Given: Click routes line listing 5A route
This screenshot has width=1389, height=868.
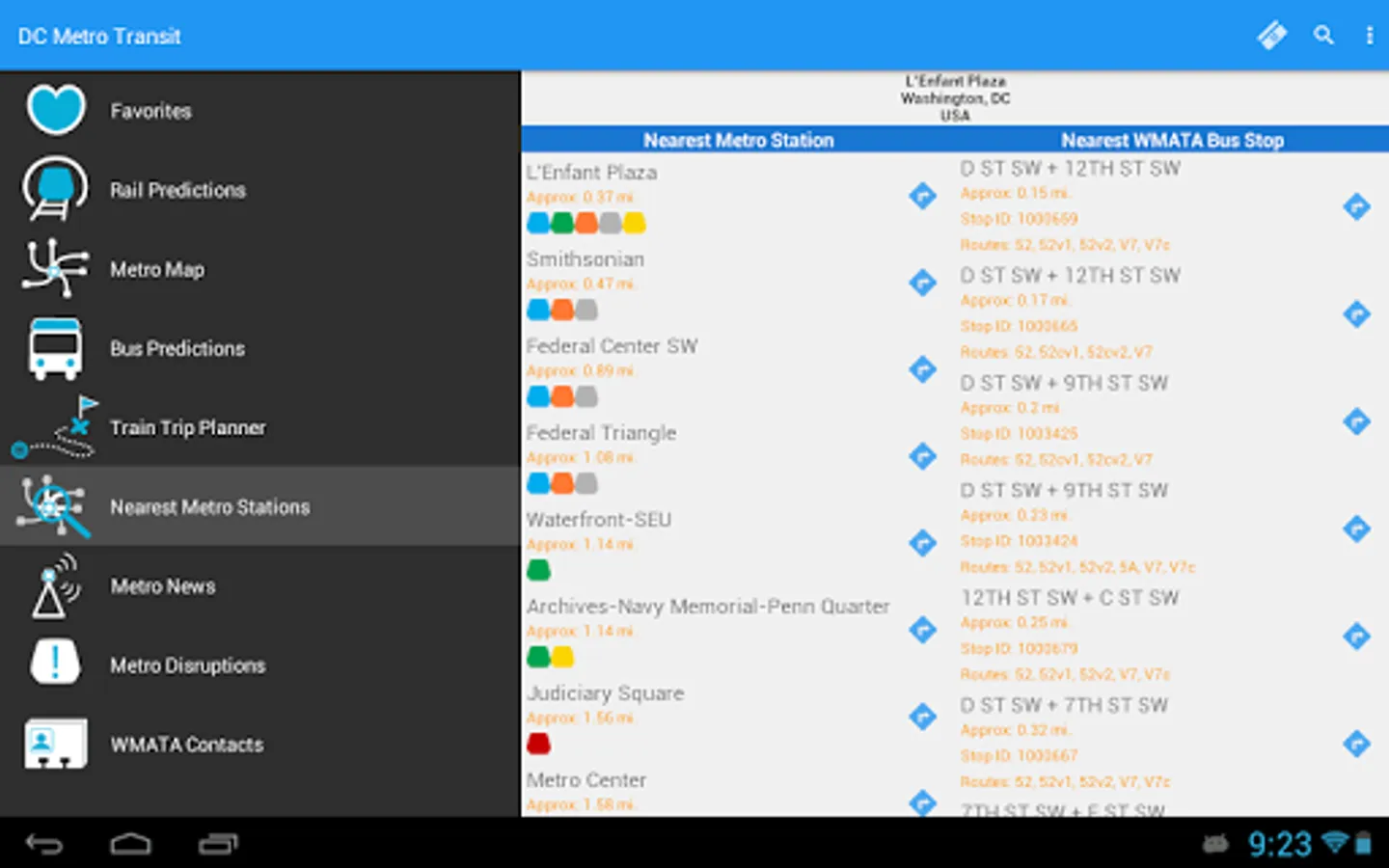Looking at the screenshot, I should tap(1077, 567).
